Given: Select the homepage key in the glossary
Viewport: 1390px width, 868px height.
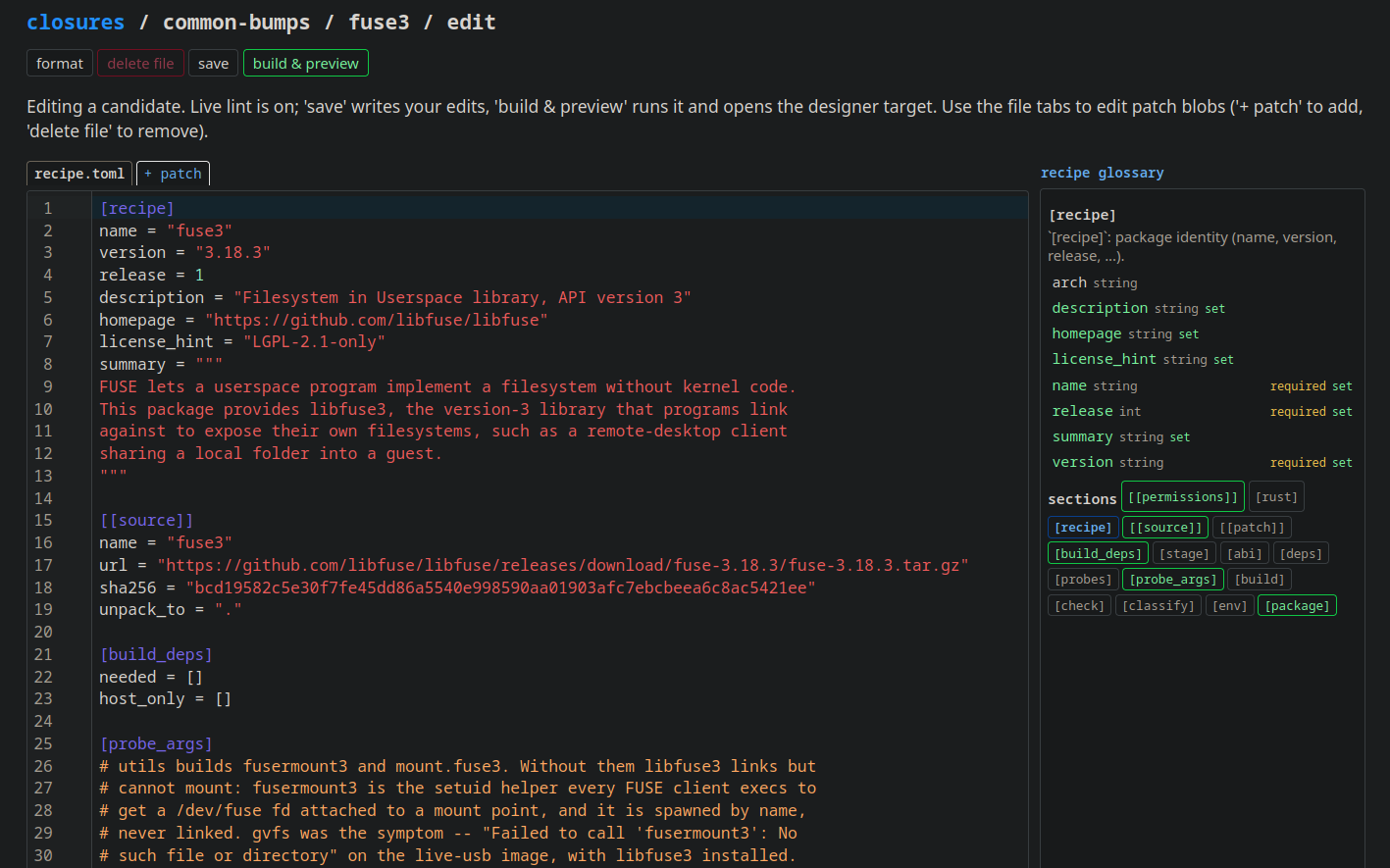Looking at the screenshot, I should (1086, 333).
